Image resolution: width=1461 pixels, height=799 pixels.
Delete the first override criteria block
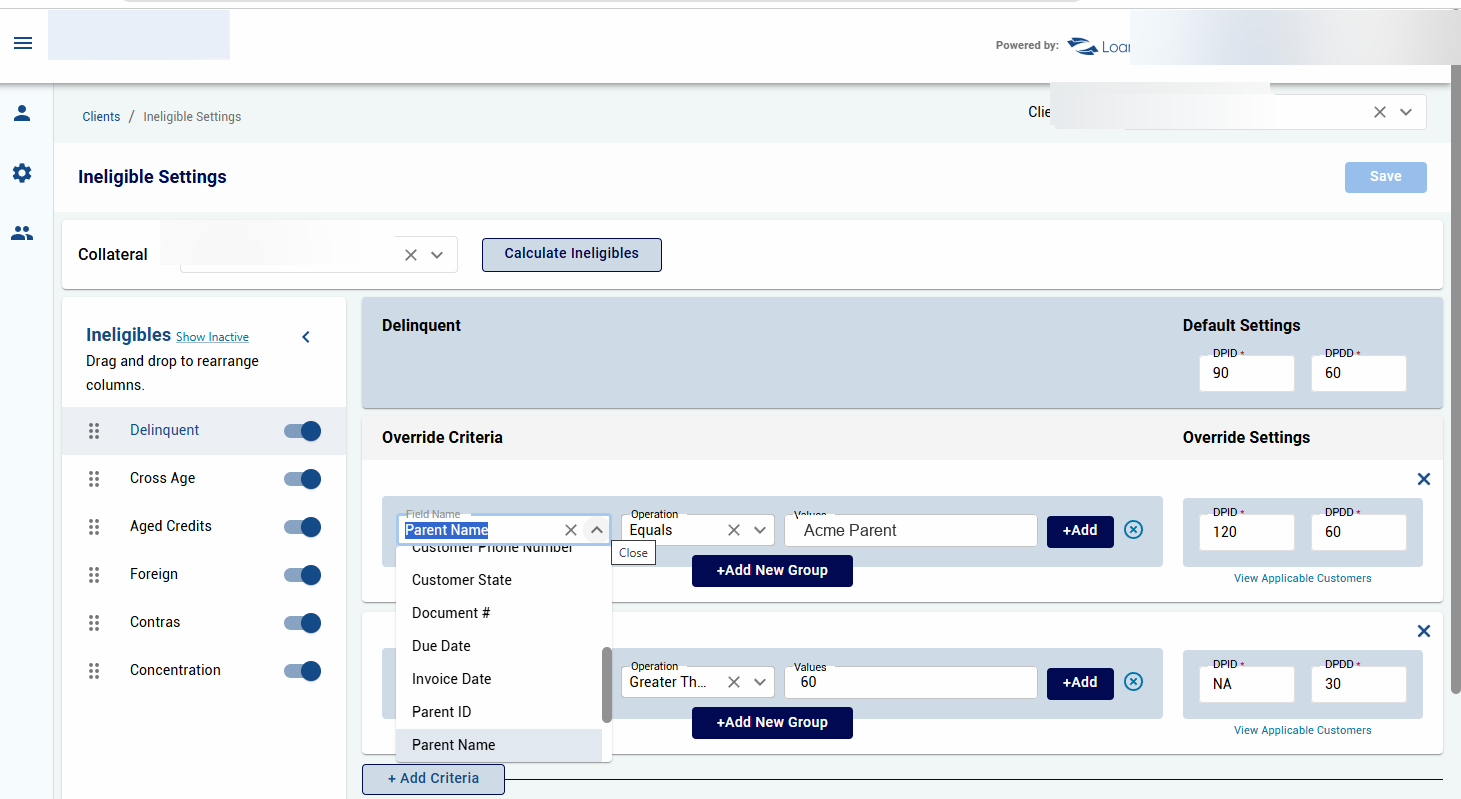pos(1424,480)
